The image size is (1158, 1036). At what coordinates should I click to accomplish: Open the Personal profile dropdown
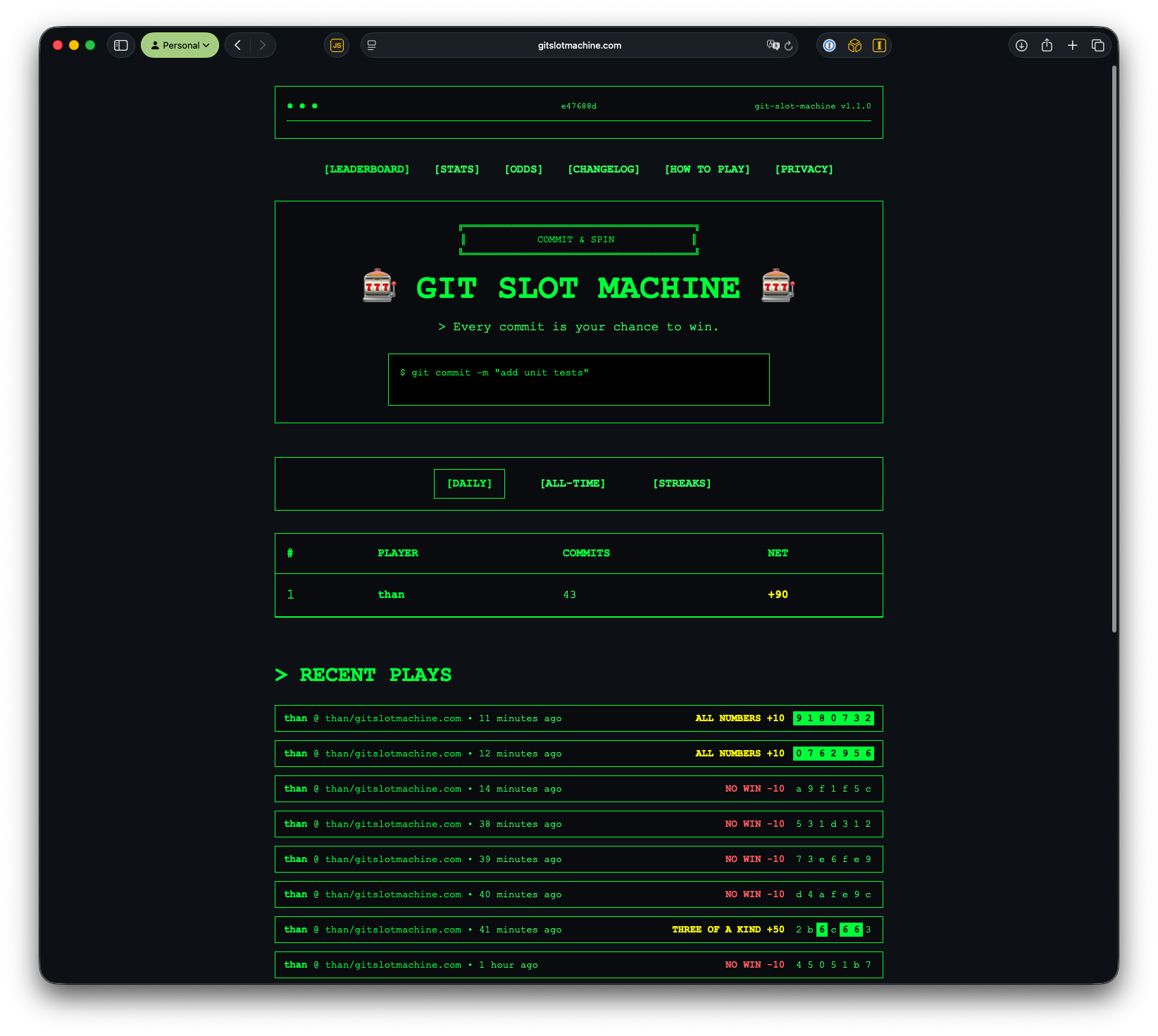180,45
